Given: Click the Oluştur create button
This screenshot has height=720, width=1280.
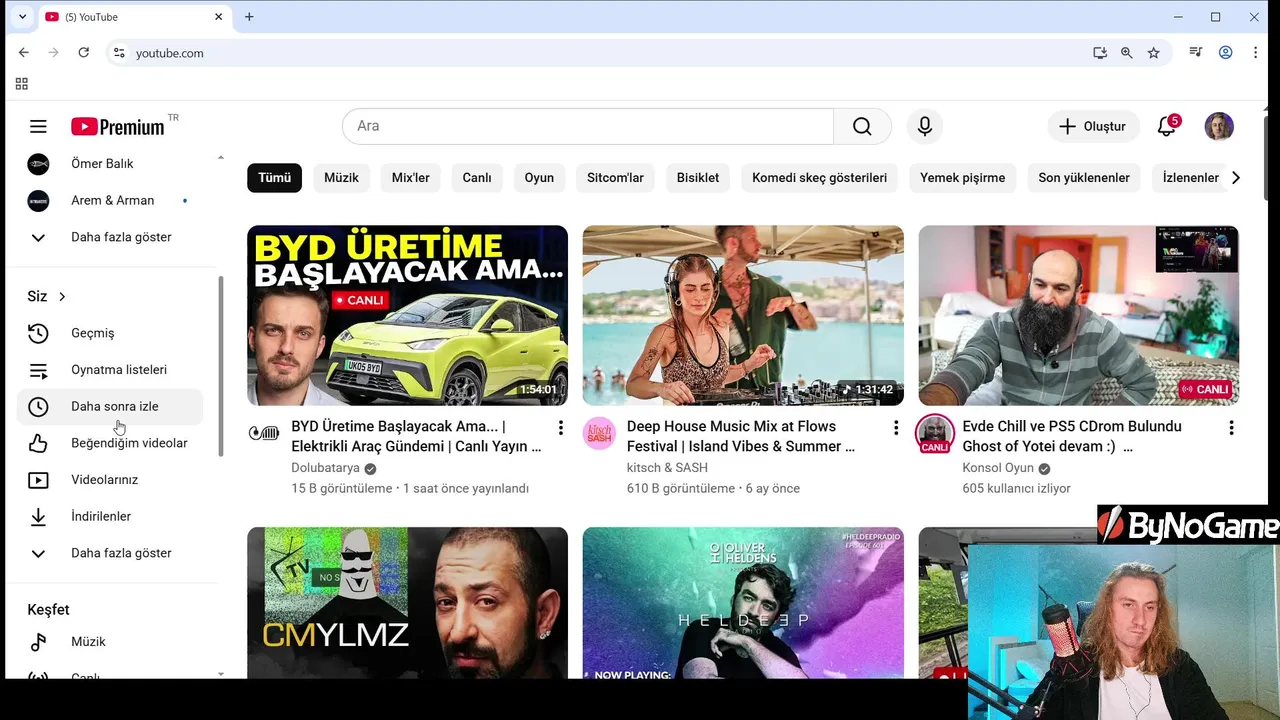Looking at the screenshot, I should [1093, 126].
